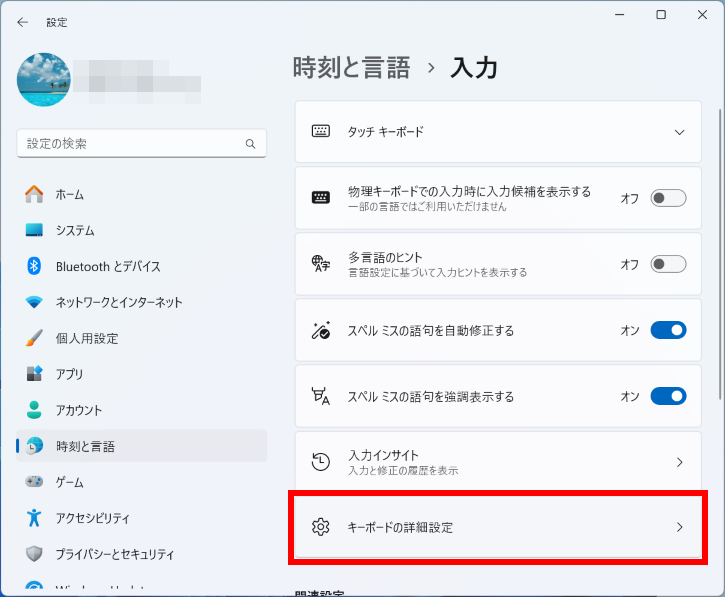Select 時刻と言語 in the sidebar

click(x=141, y=446)
